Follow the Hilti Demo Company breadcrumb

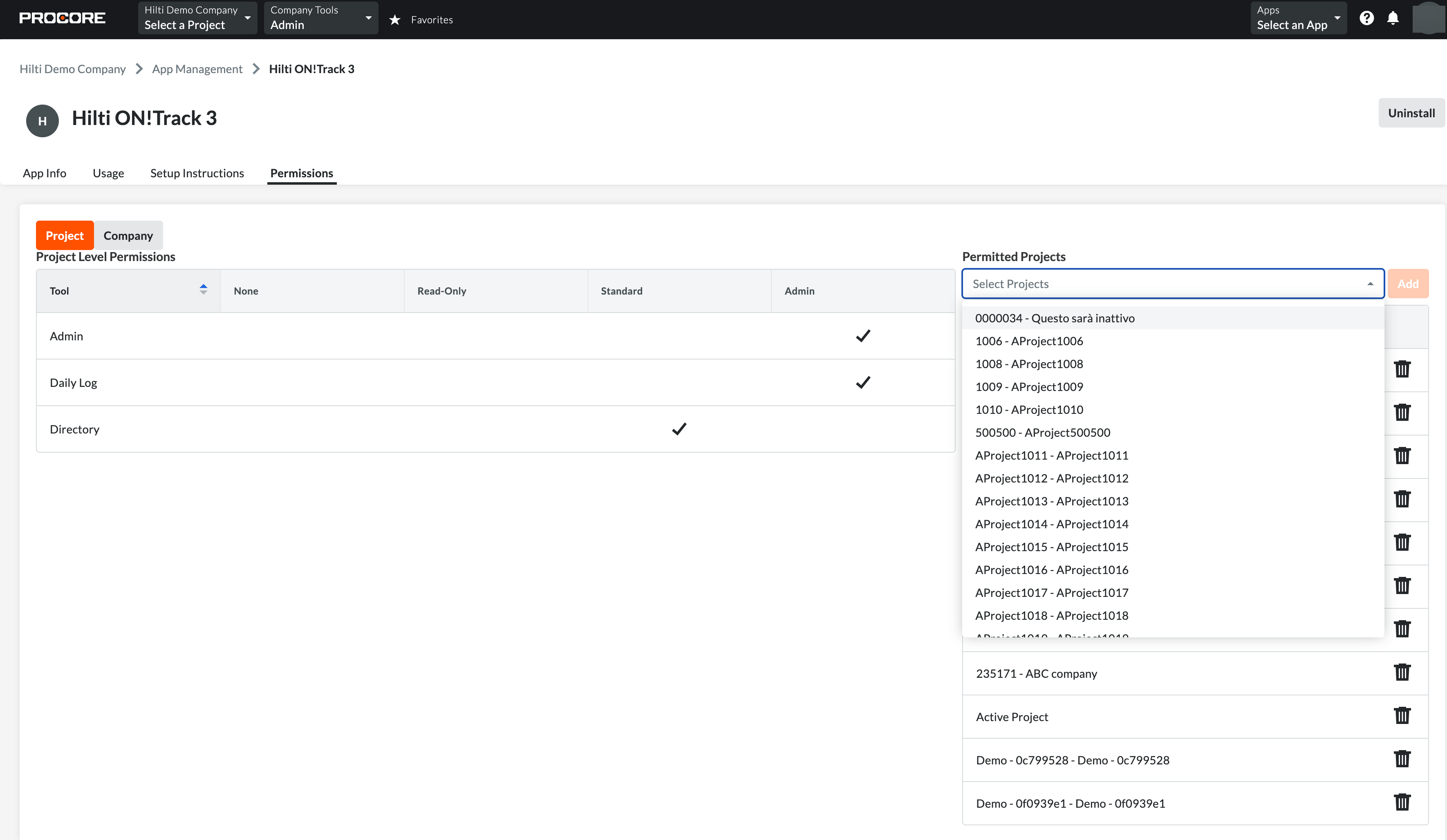[72, 69]
